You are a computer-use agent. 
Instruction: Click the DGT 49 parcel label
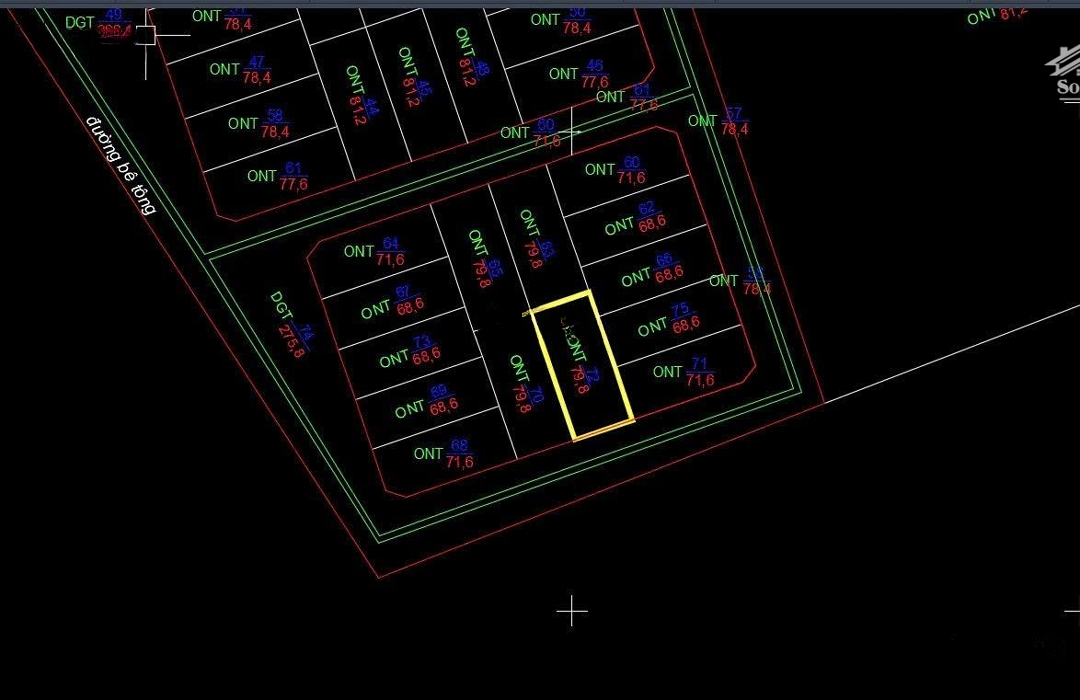(99, 23)
